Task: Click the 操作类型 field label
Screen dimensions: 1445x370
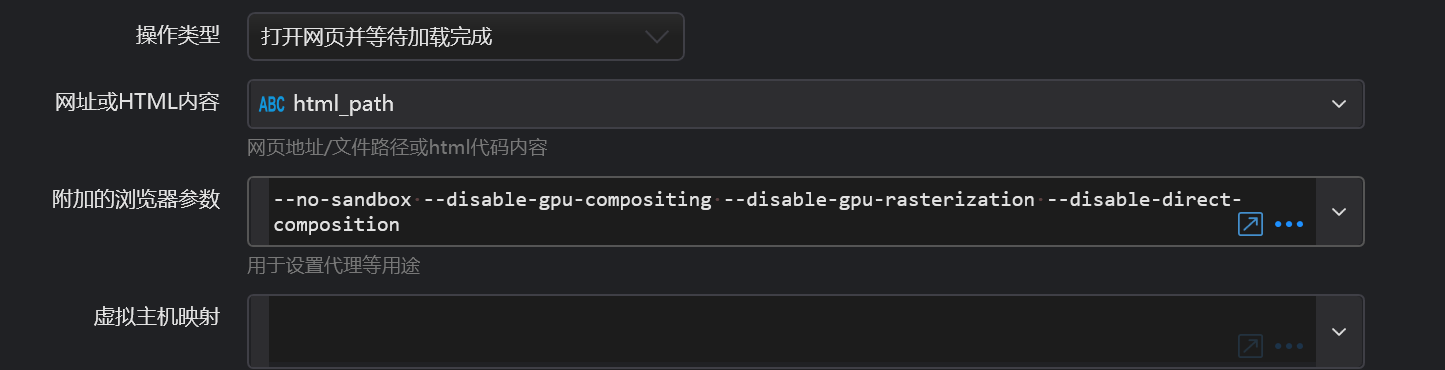Action: click(x=178, y=36)
